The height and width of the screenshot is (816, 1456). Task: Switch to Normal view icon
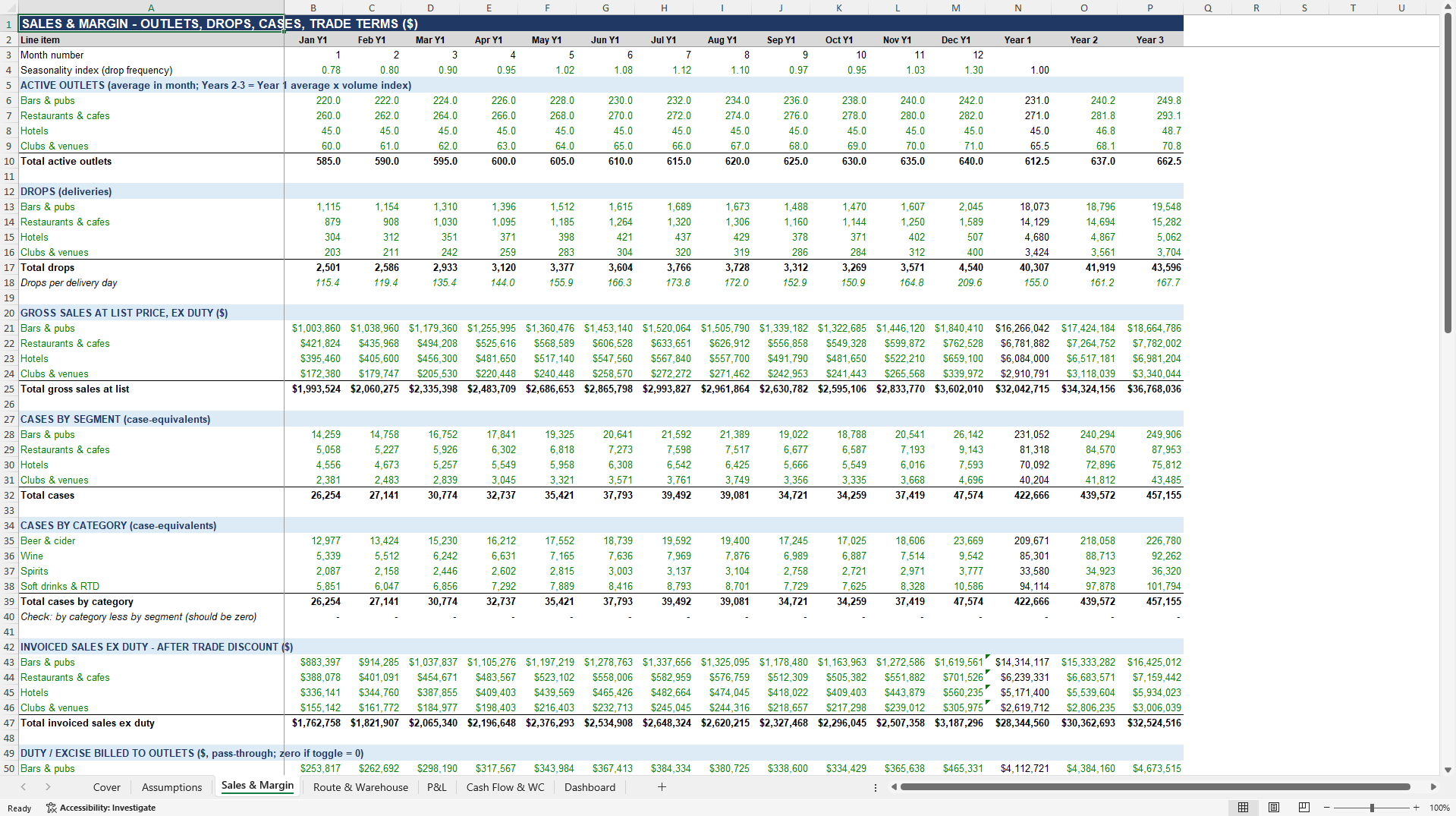click(1243, 808)
